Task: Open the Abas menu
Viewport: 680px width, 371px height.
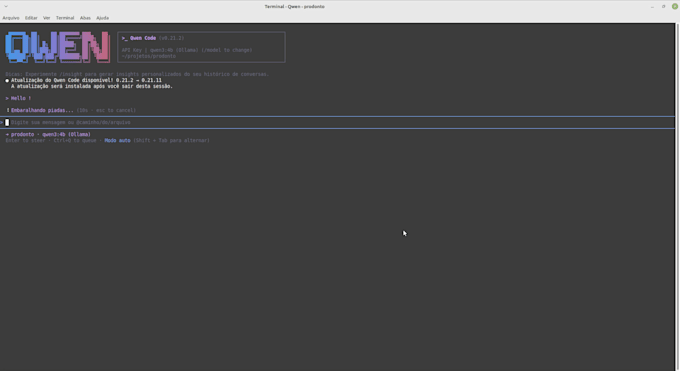Action: [85, 18]
